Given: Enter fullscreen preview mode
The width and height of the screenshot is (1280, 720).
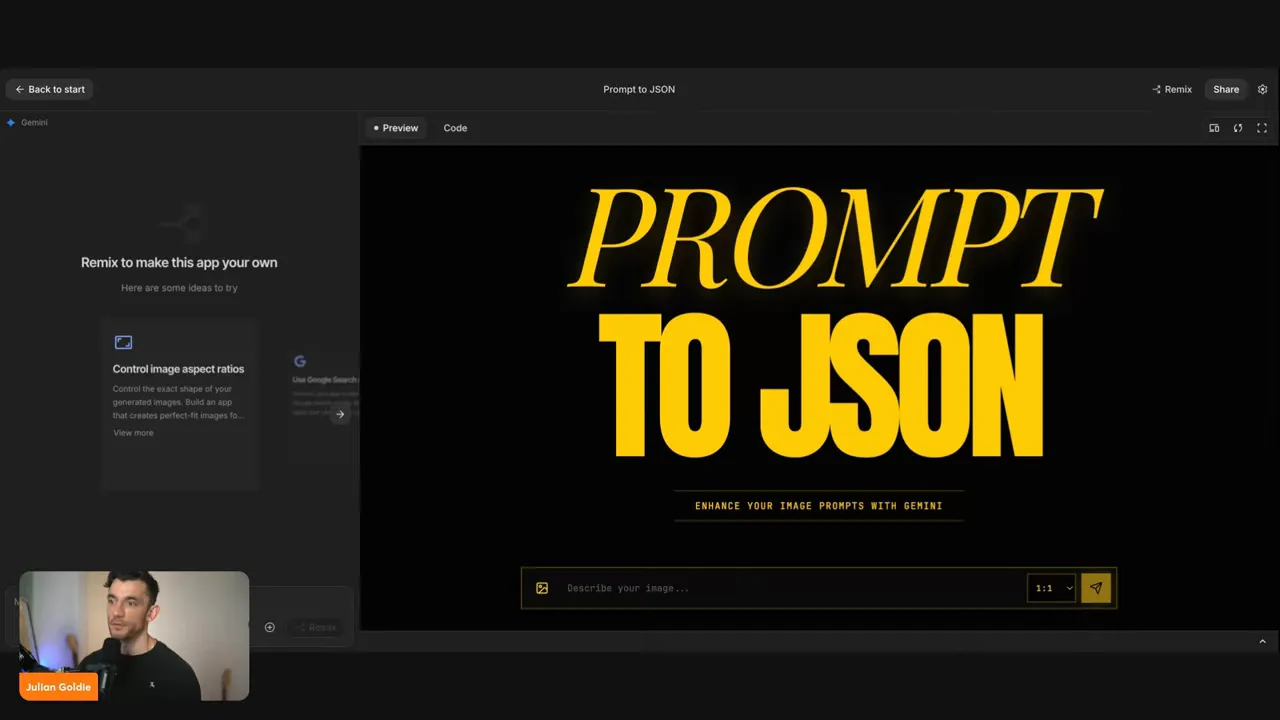Looking at the screenshot, I should click(x=1262, y=128).
